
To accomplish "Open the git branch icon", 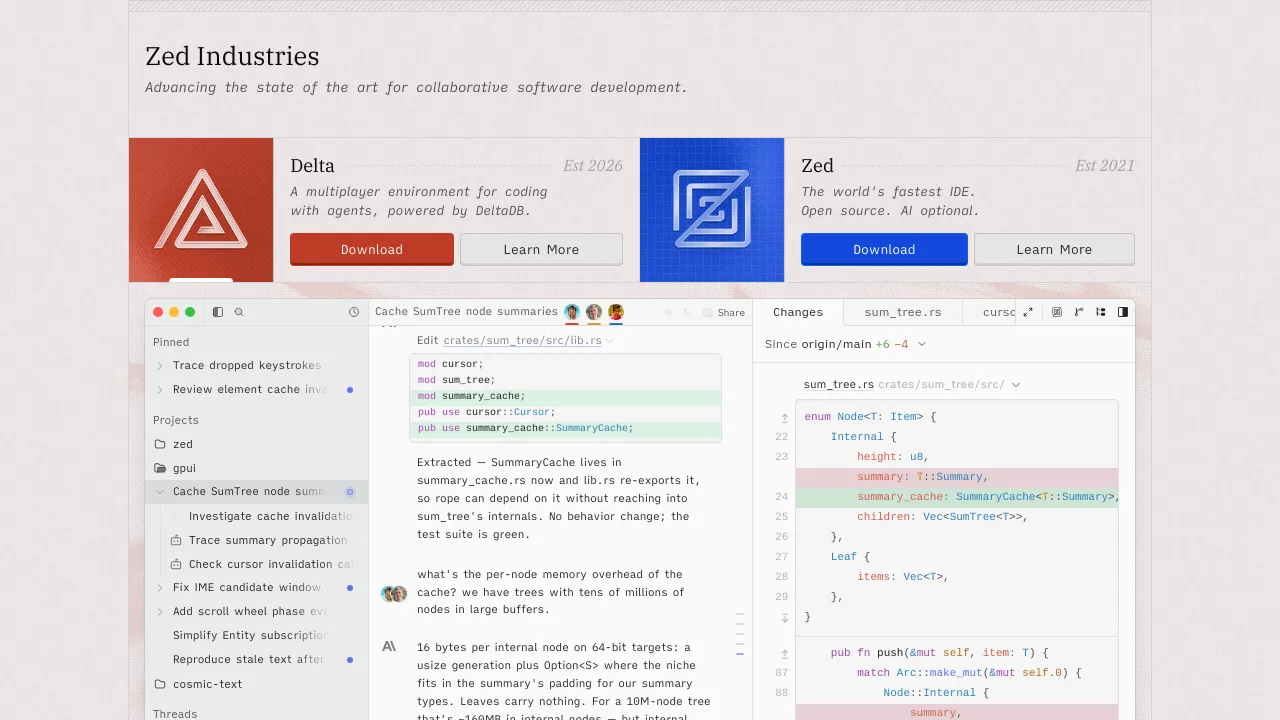I will (1079, 312).
